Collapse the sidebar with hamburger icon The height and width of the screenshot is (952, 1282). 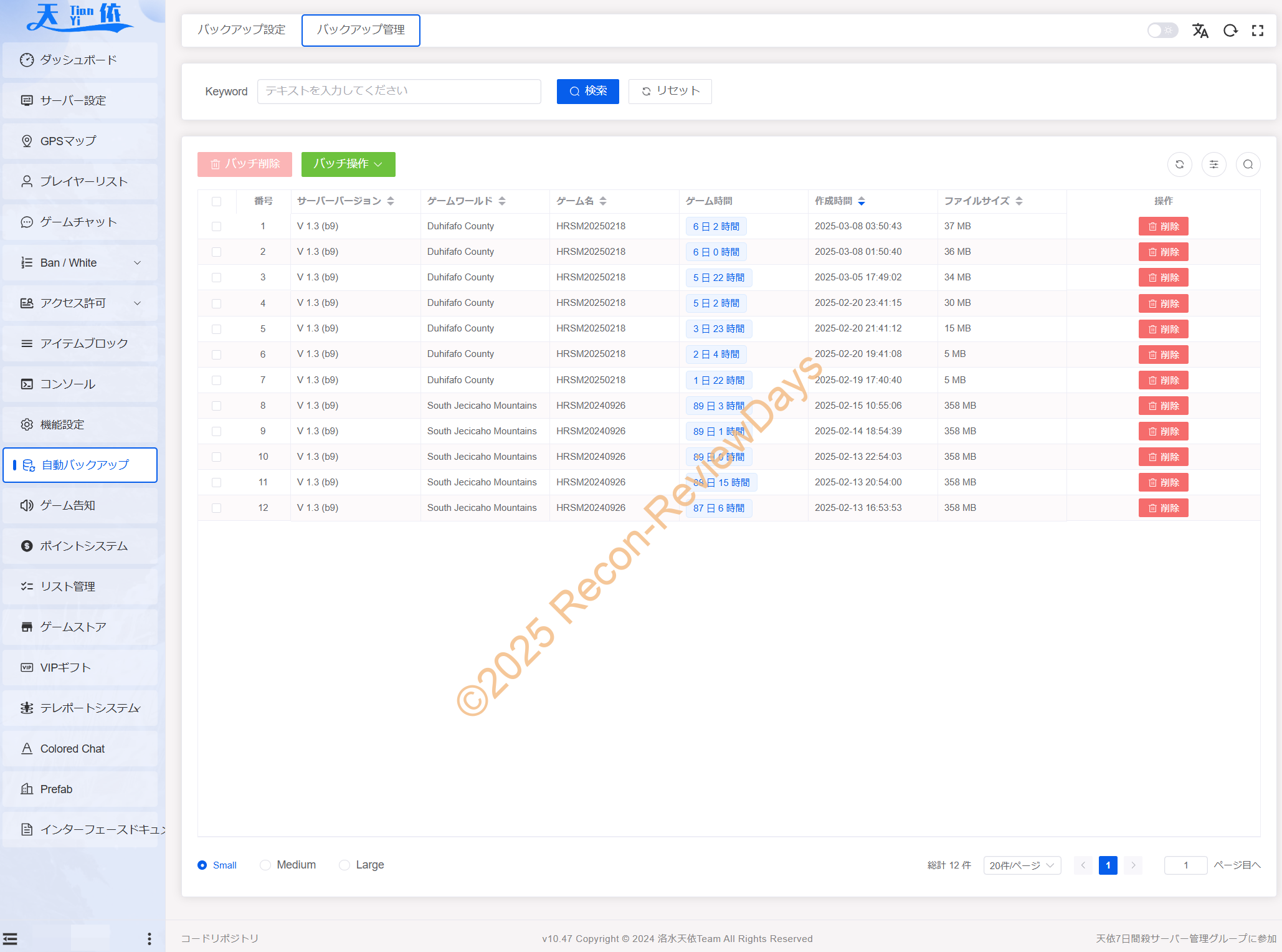[x=11, y=938]
